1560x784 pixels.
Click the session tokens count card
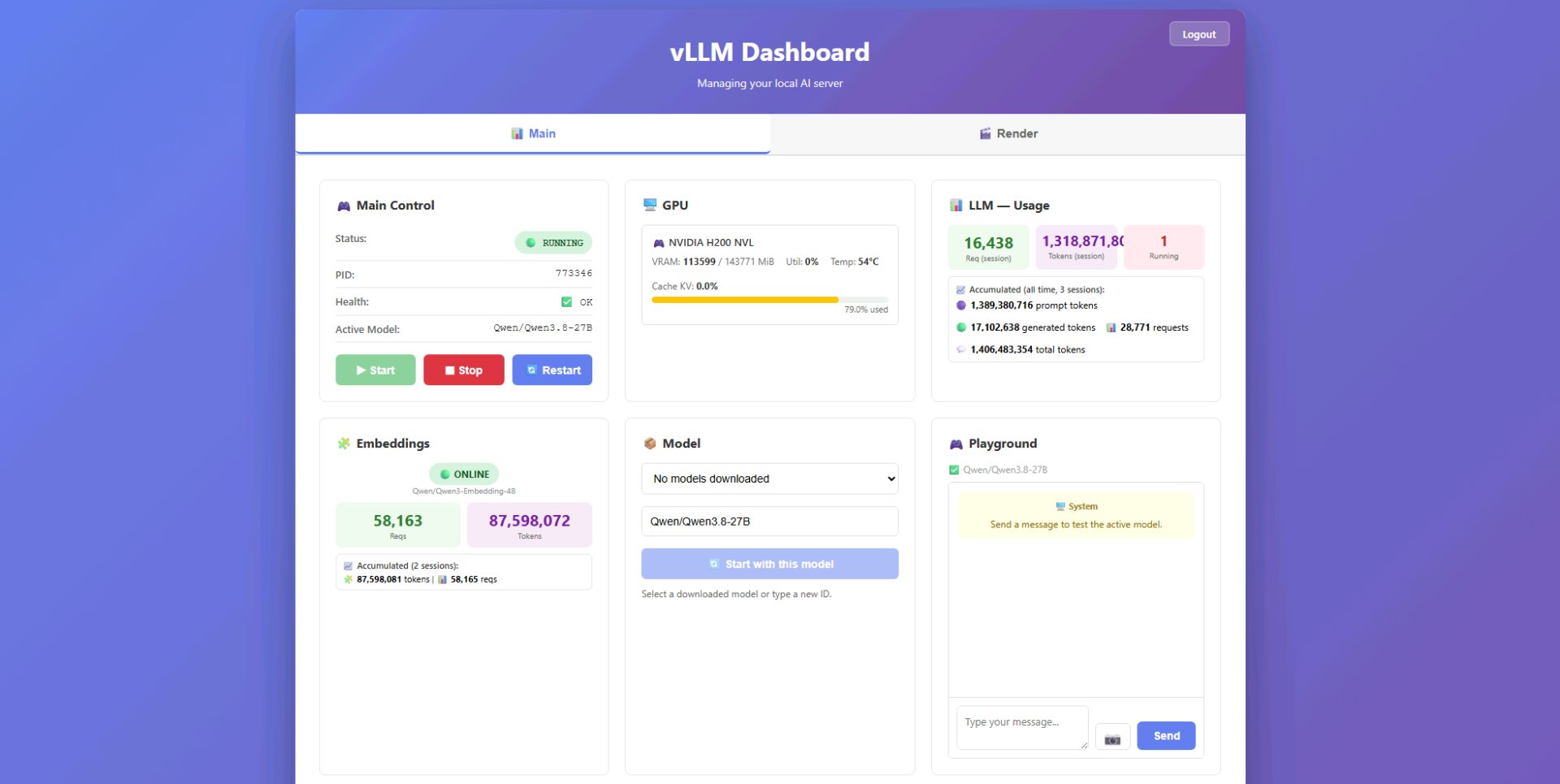click(x=1076, y=247)
